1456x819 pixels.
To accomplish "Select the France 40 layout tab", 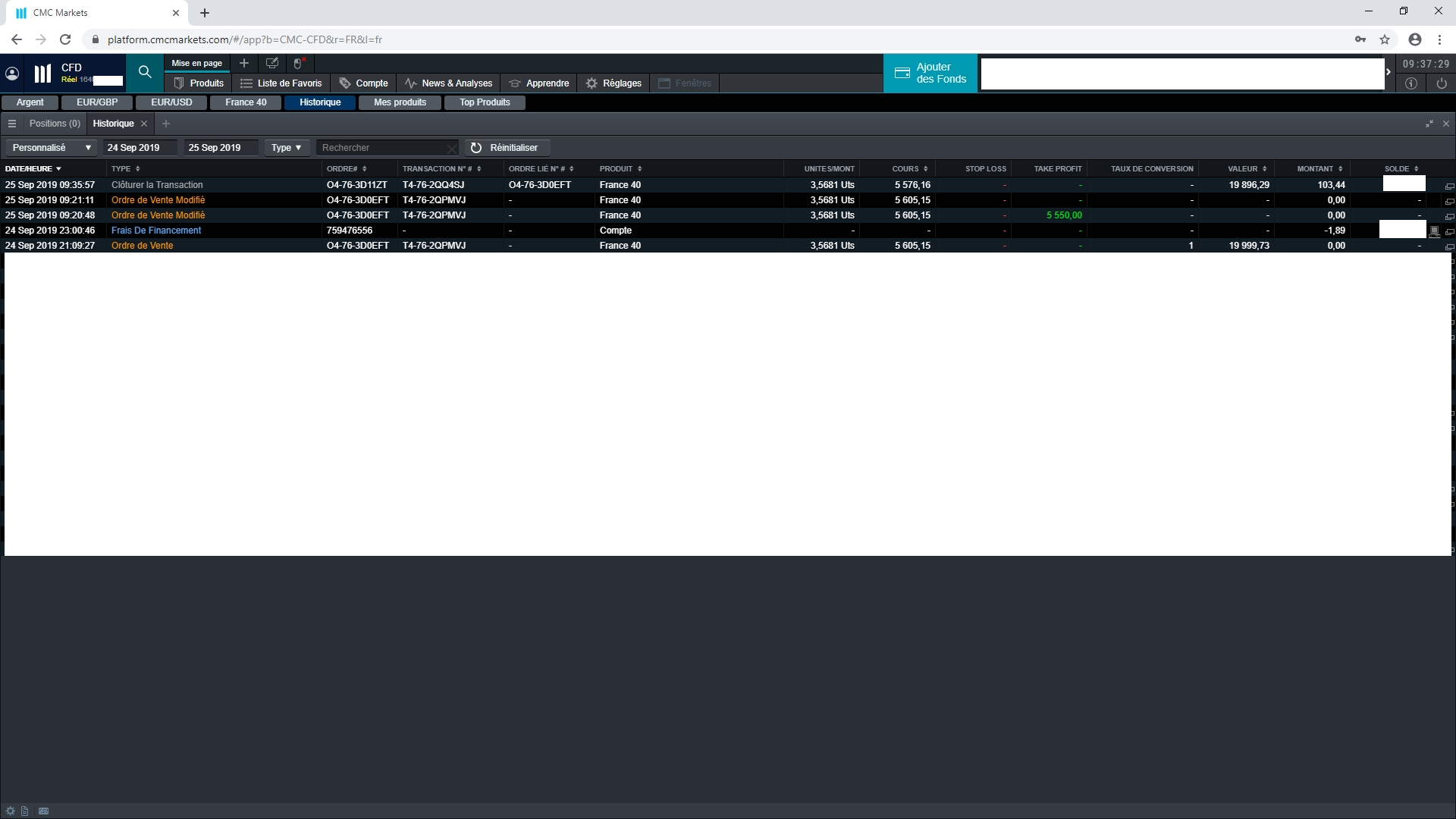I will [246, 102].
